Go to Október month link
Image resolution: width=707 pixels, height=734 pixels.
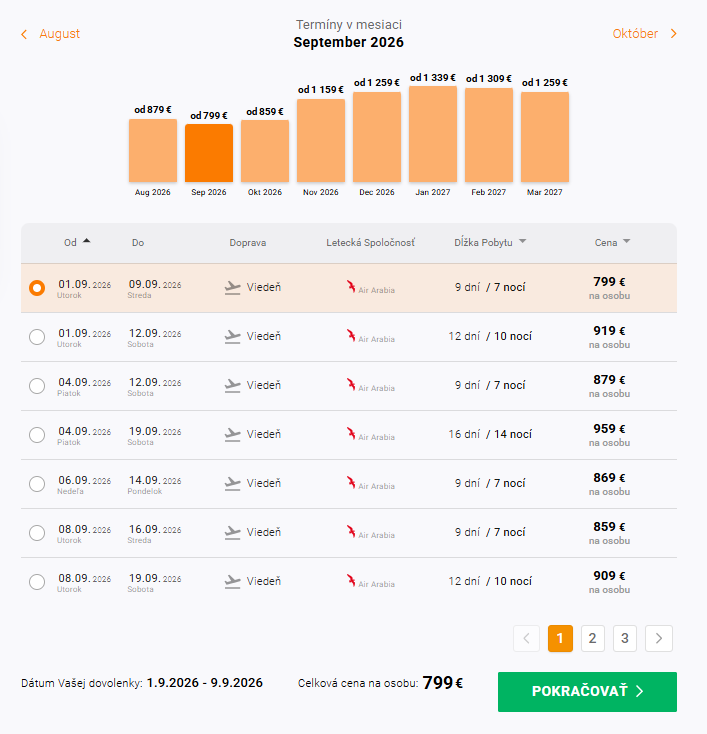pos(635,34)
